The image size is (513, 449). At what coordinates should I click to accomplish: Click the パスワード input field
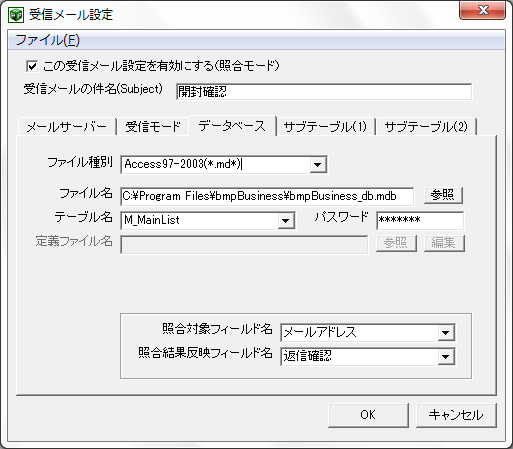coord(420,220)
